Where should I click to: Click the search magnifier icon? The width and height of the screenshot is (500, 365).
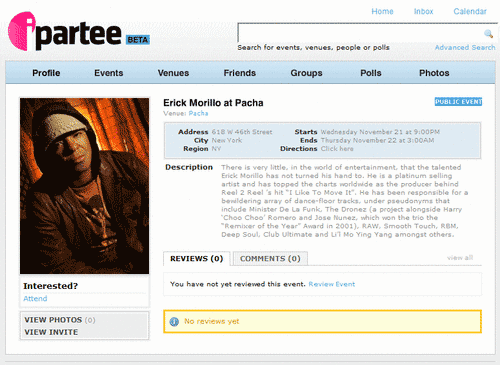click(488, 33)
